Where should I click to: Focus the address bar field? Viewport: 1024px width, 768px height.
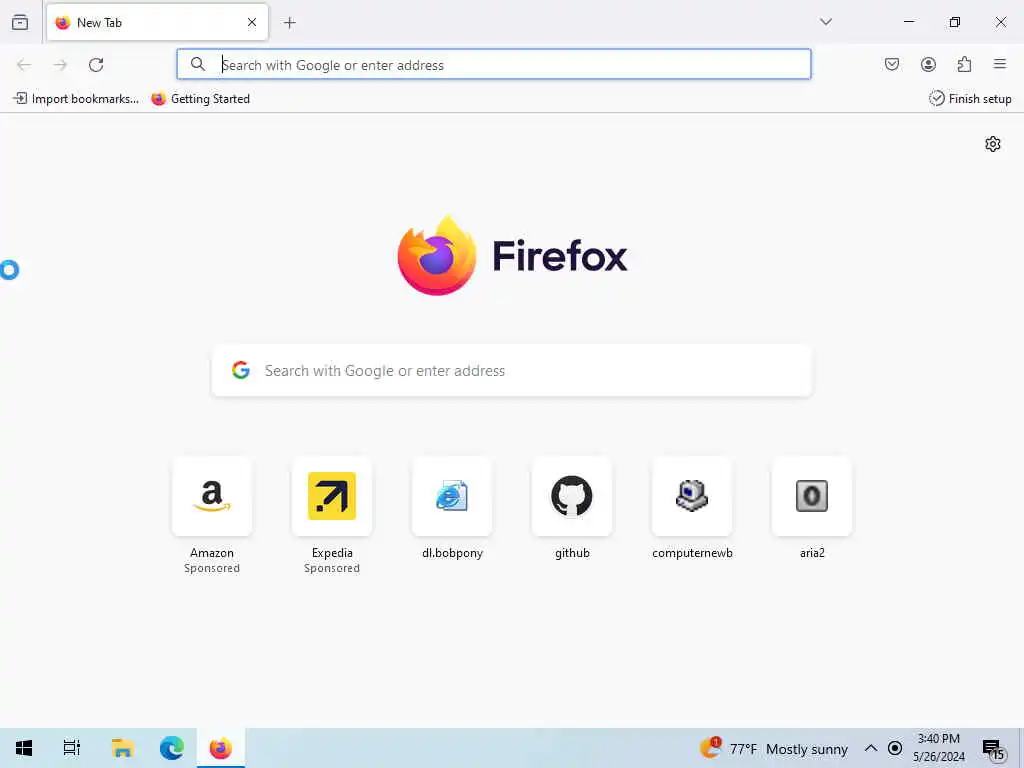(x=494, y=64)
